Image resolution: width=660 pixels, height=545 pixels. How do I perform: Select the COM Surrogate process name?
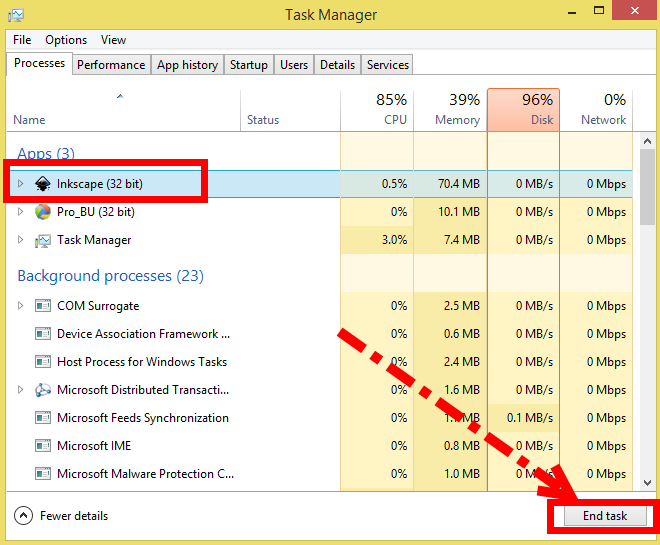point(98,306)
